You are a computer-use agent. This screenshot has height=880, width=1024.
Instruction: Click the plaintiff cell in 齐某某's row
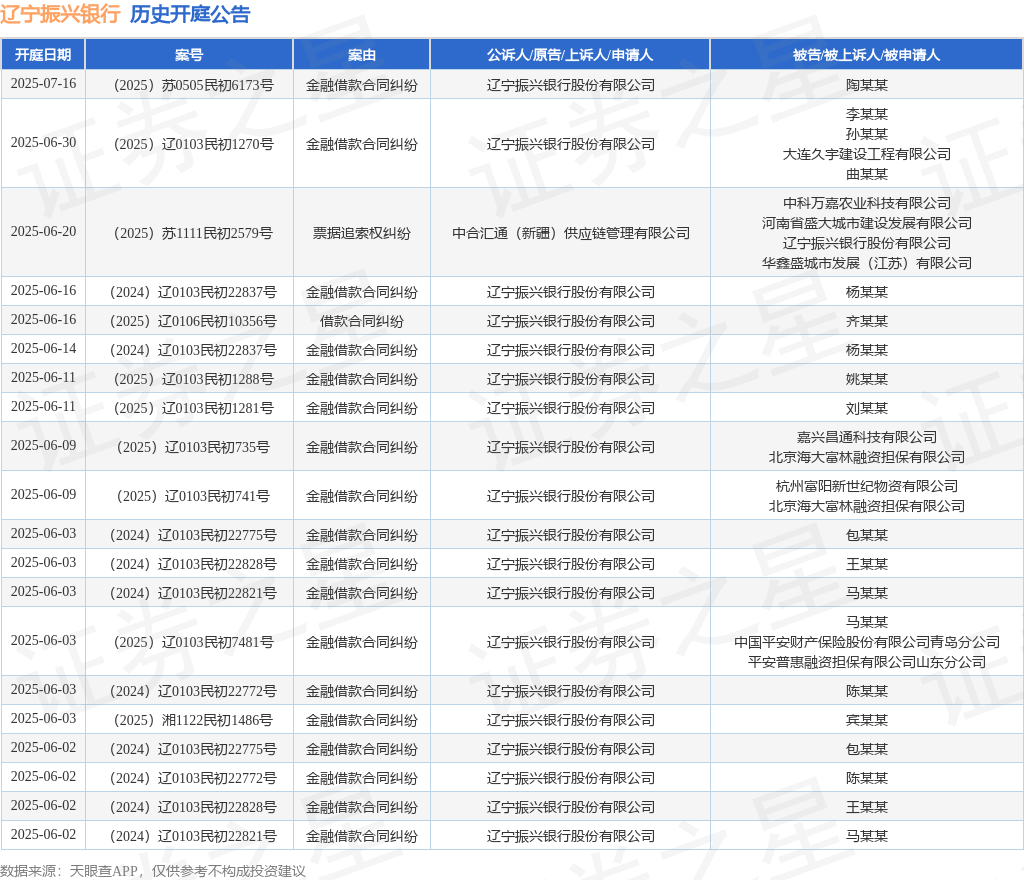click(571, 321)
